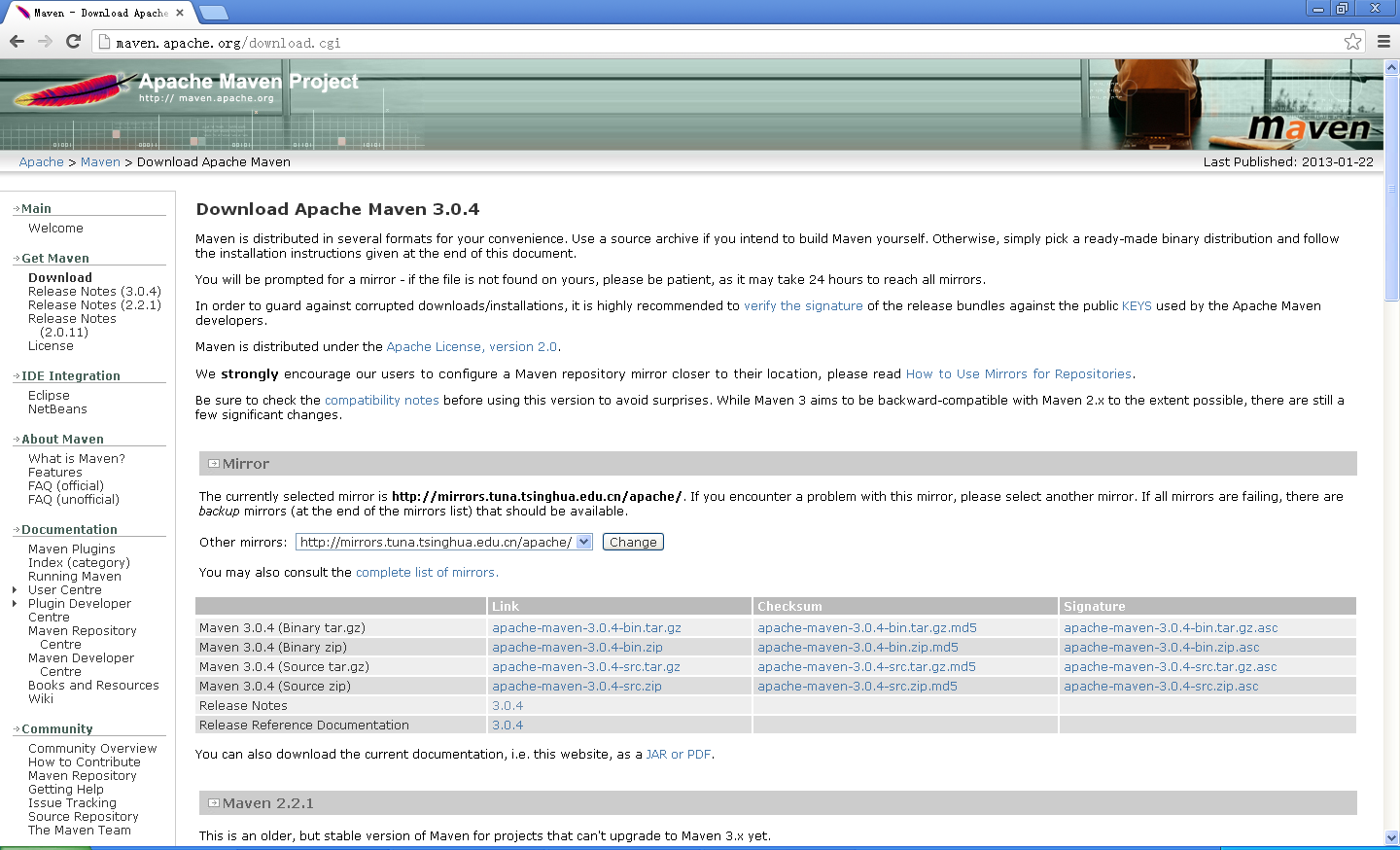Open complete list of mirrors link
This screenshot has height=850, width=1400.
click(x=426, y=573)
